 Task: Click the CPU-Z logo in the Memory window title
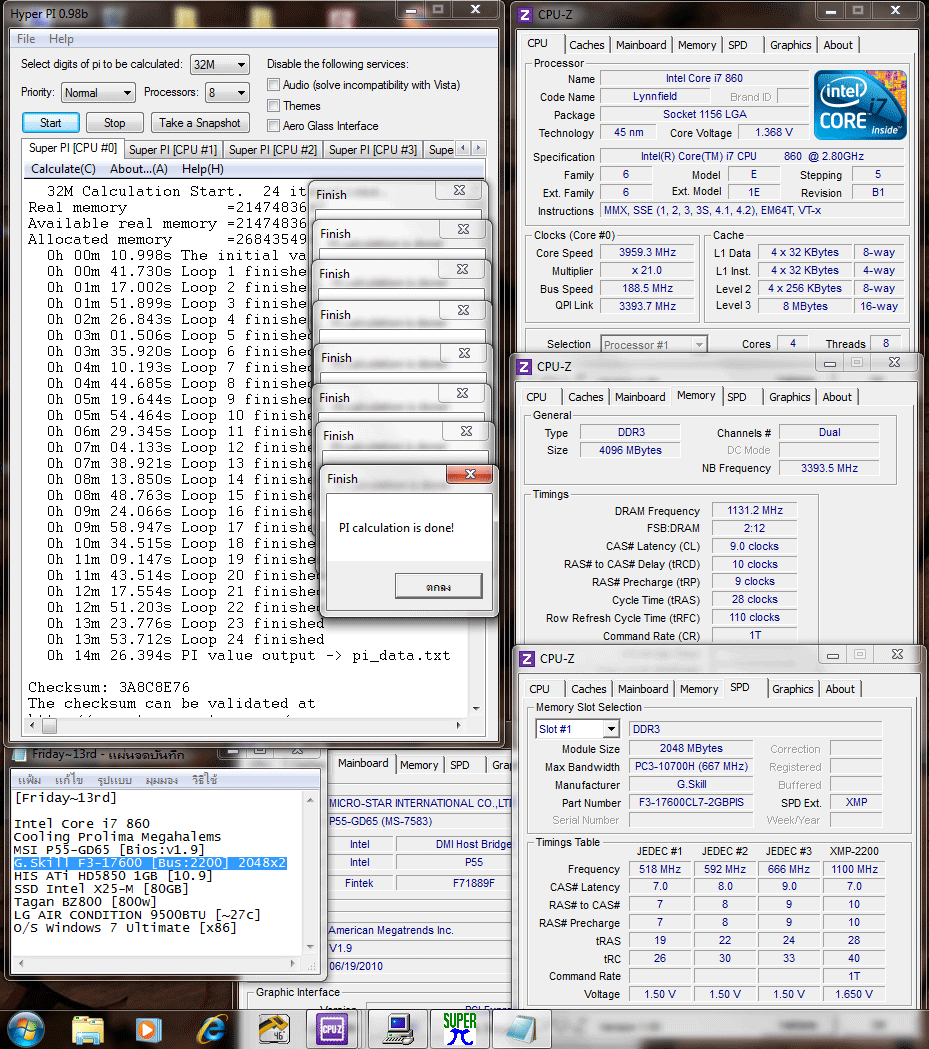click(x=524, y=367)
